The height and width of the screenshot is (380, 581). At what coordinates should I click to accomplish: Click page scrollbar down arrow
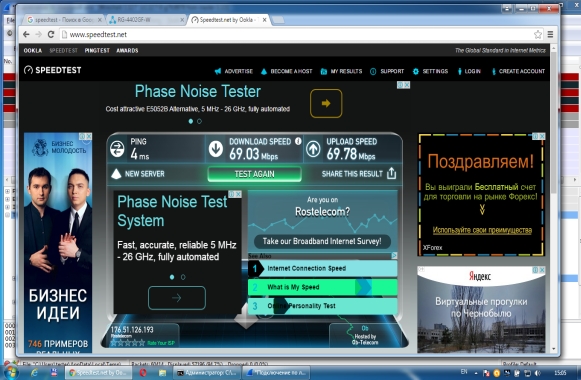[554, 349]
